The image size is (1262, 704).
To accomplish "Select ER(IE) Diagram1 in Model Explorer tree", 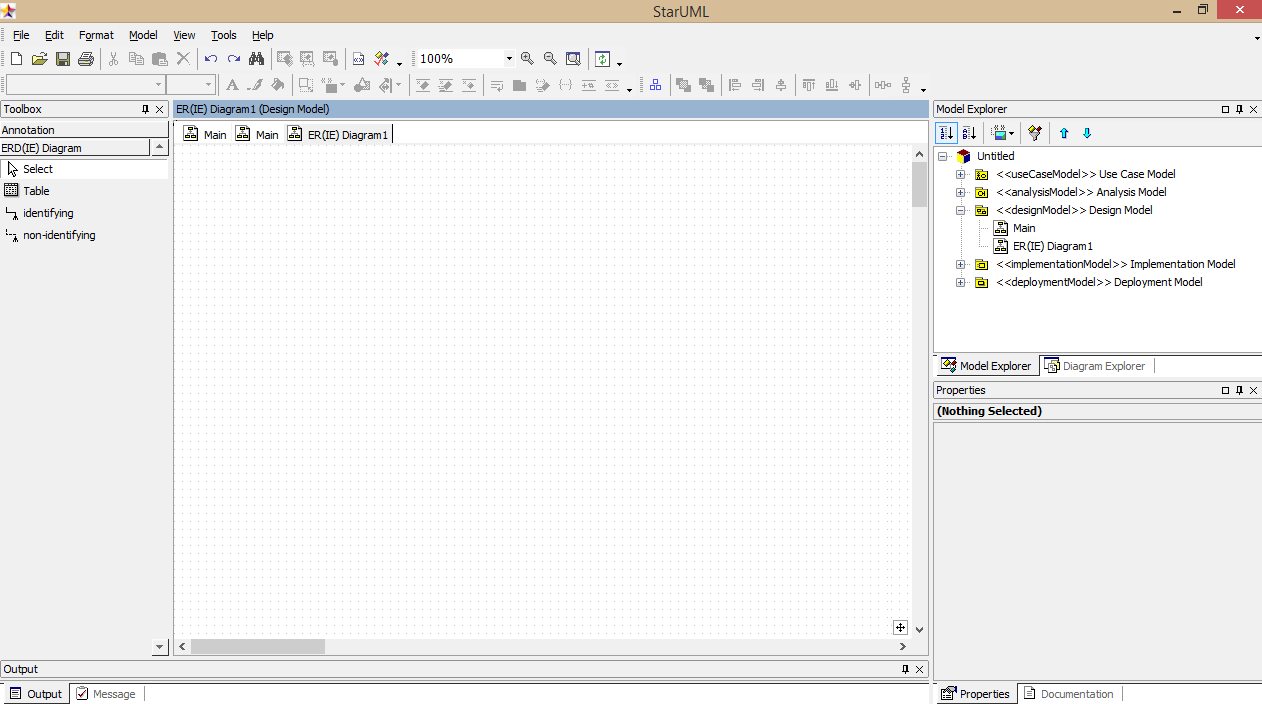I will (1053, 246).
